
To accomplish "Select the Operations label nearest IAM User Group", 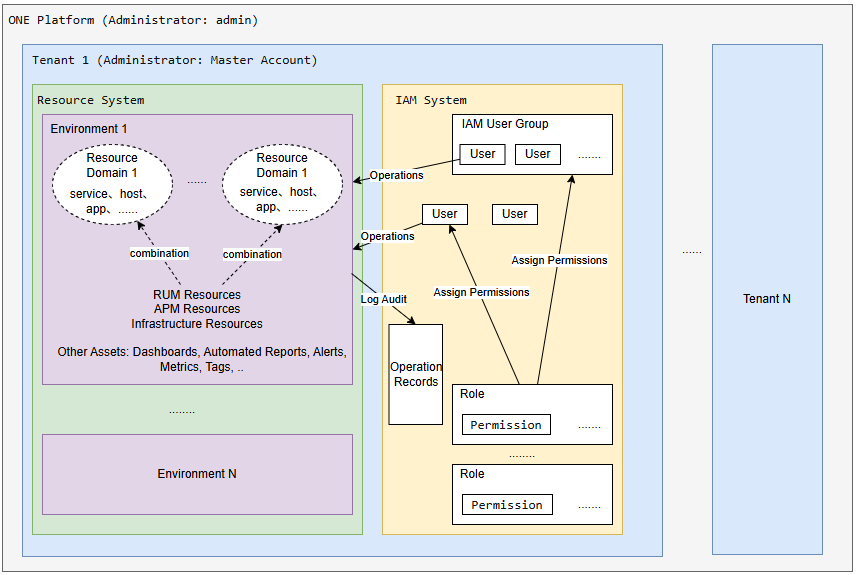I will (396, 175).
